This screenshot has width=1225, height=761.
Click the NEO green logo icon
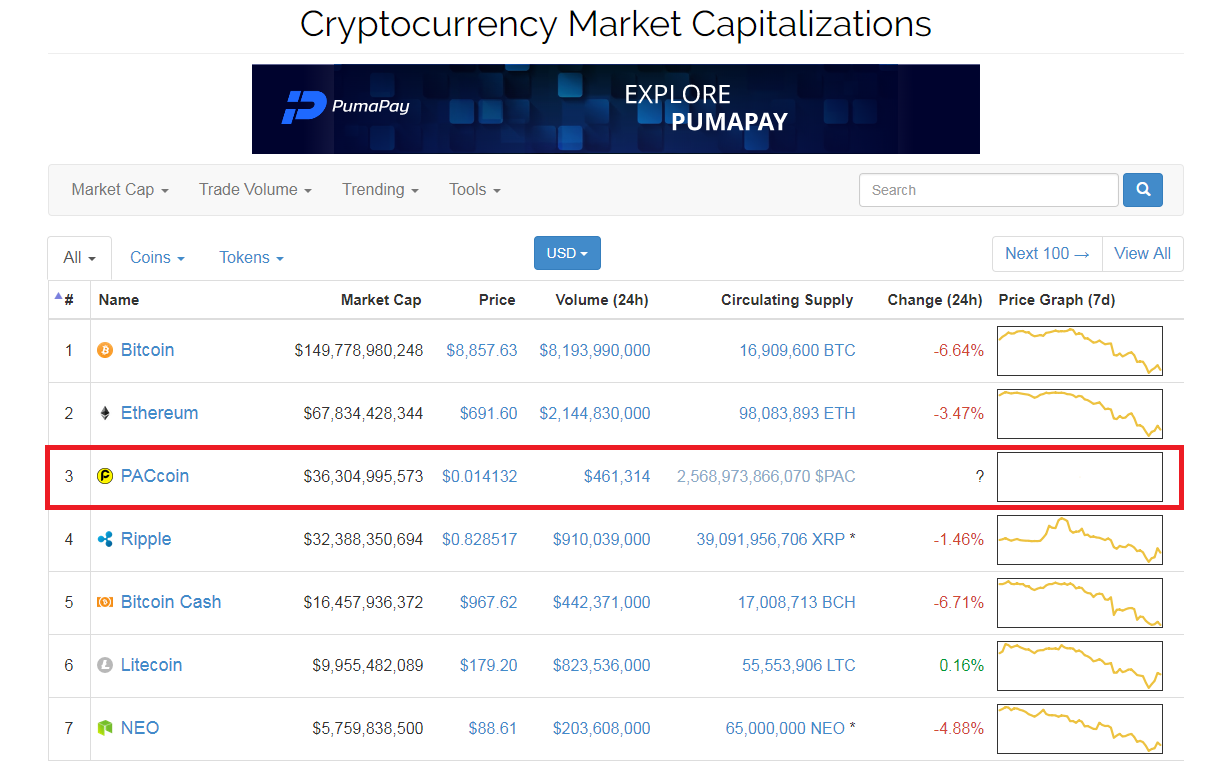105,728
